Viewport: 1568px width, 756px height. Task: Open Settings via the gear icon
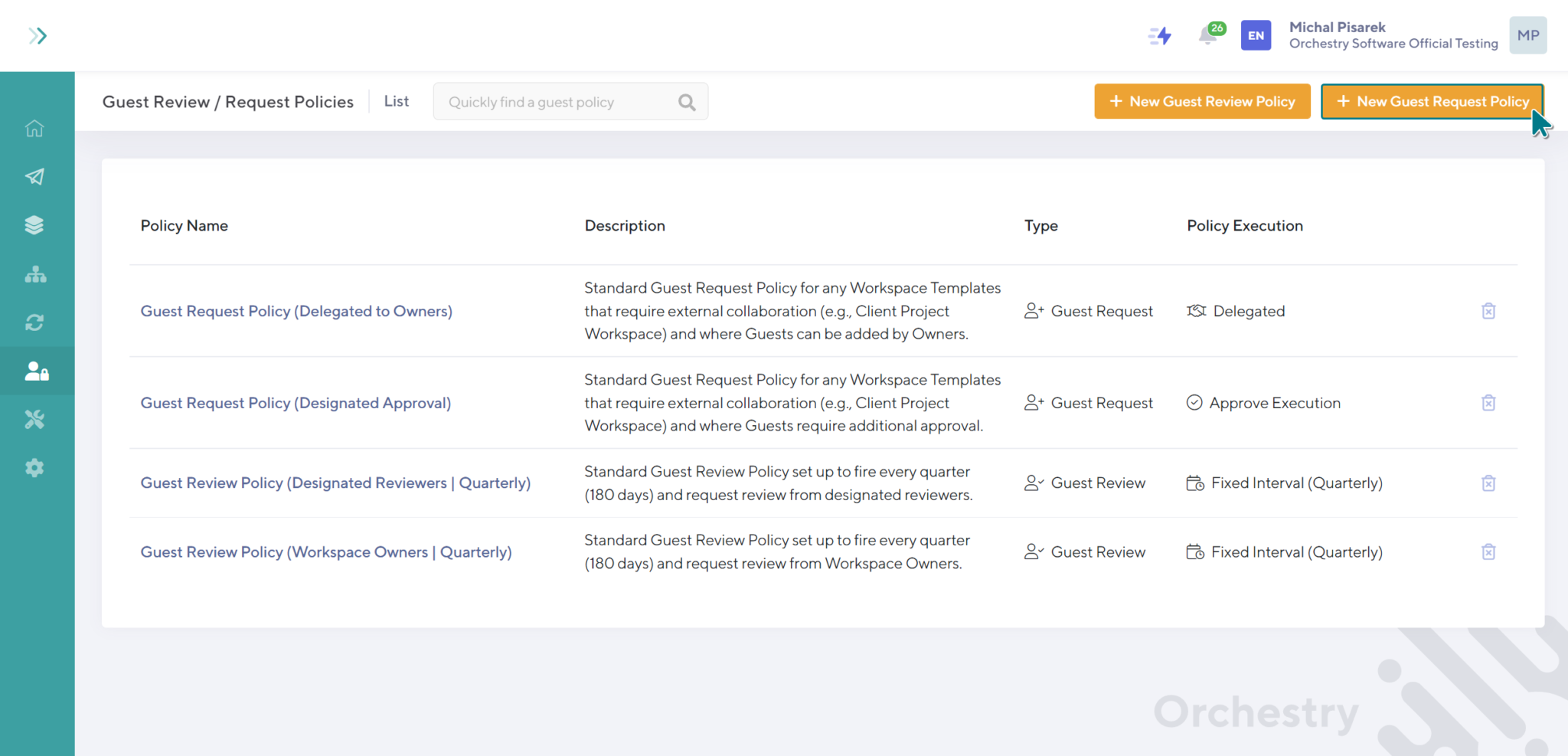tap(35, 468)
